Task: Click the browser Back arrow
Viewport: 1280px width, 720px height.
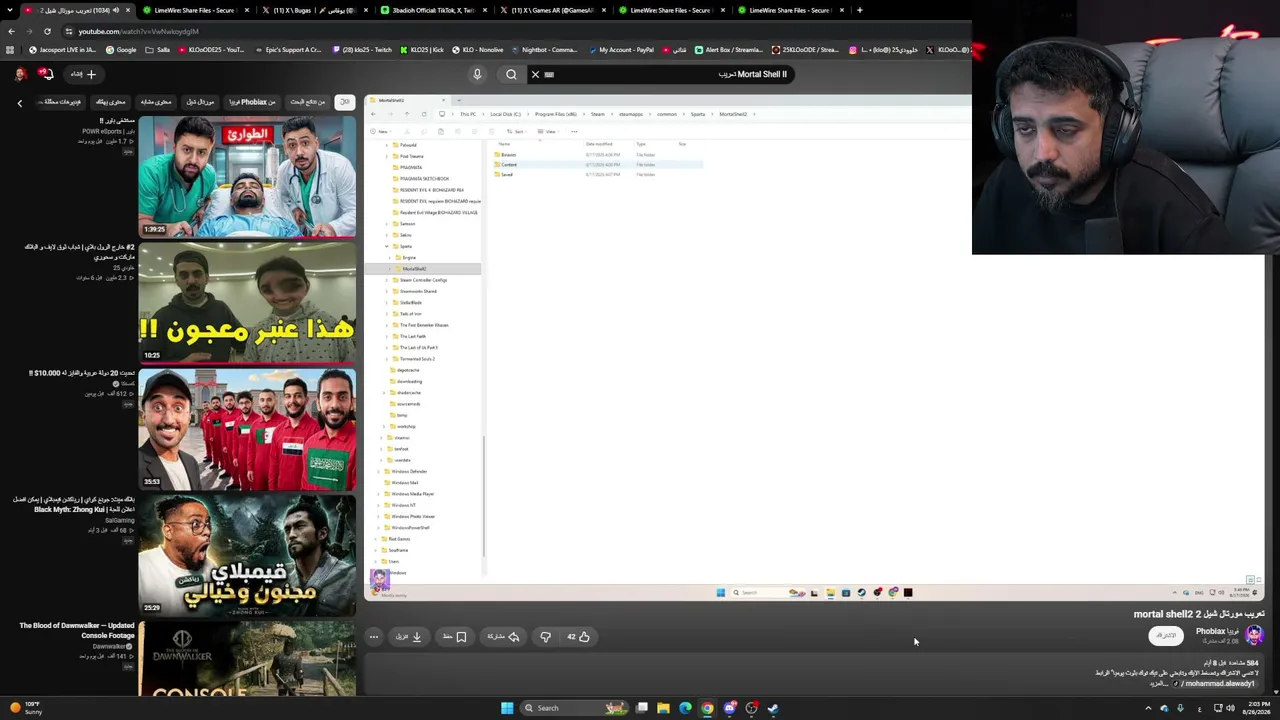Action: 11,31
